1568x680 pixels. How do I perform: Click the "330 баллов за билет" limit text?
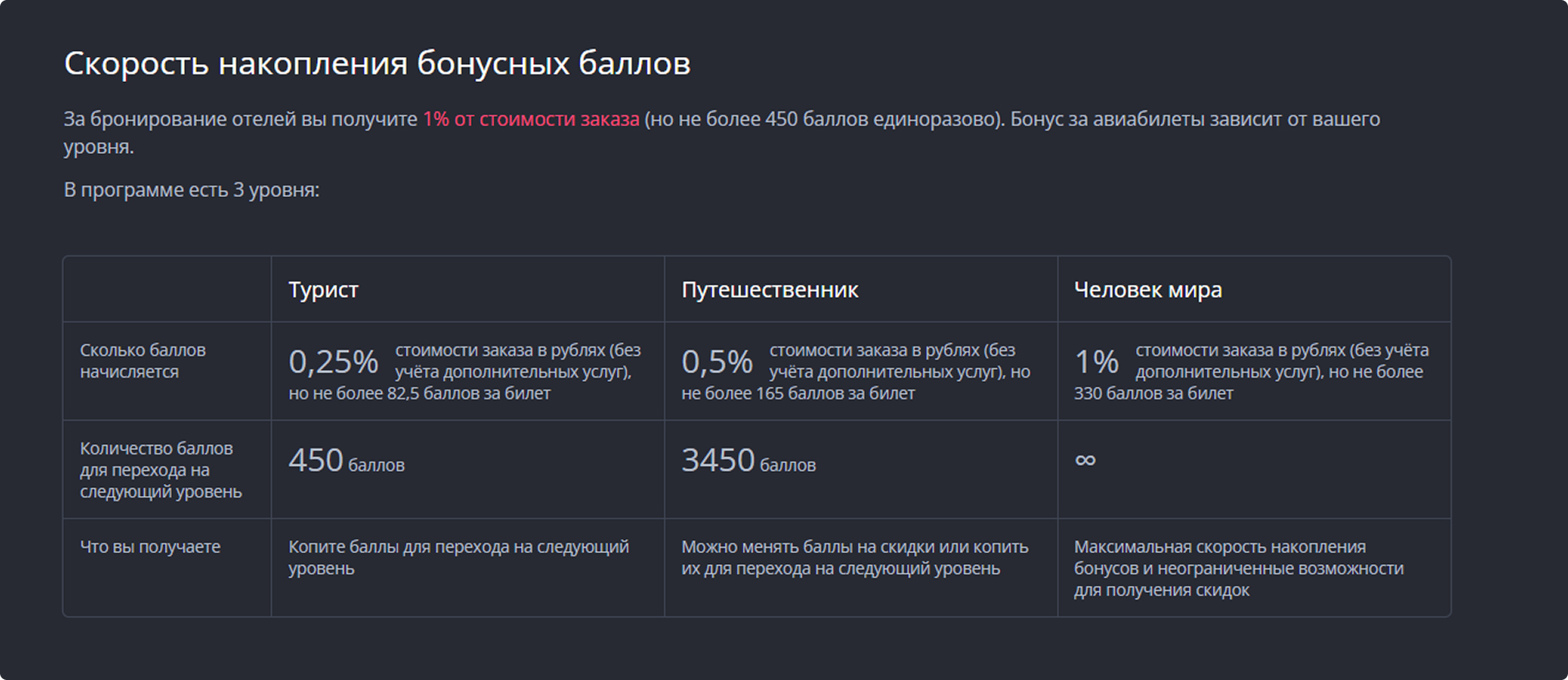click(x=1153, y=394)
